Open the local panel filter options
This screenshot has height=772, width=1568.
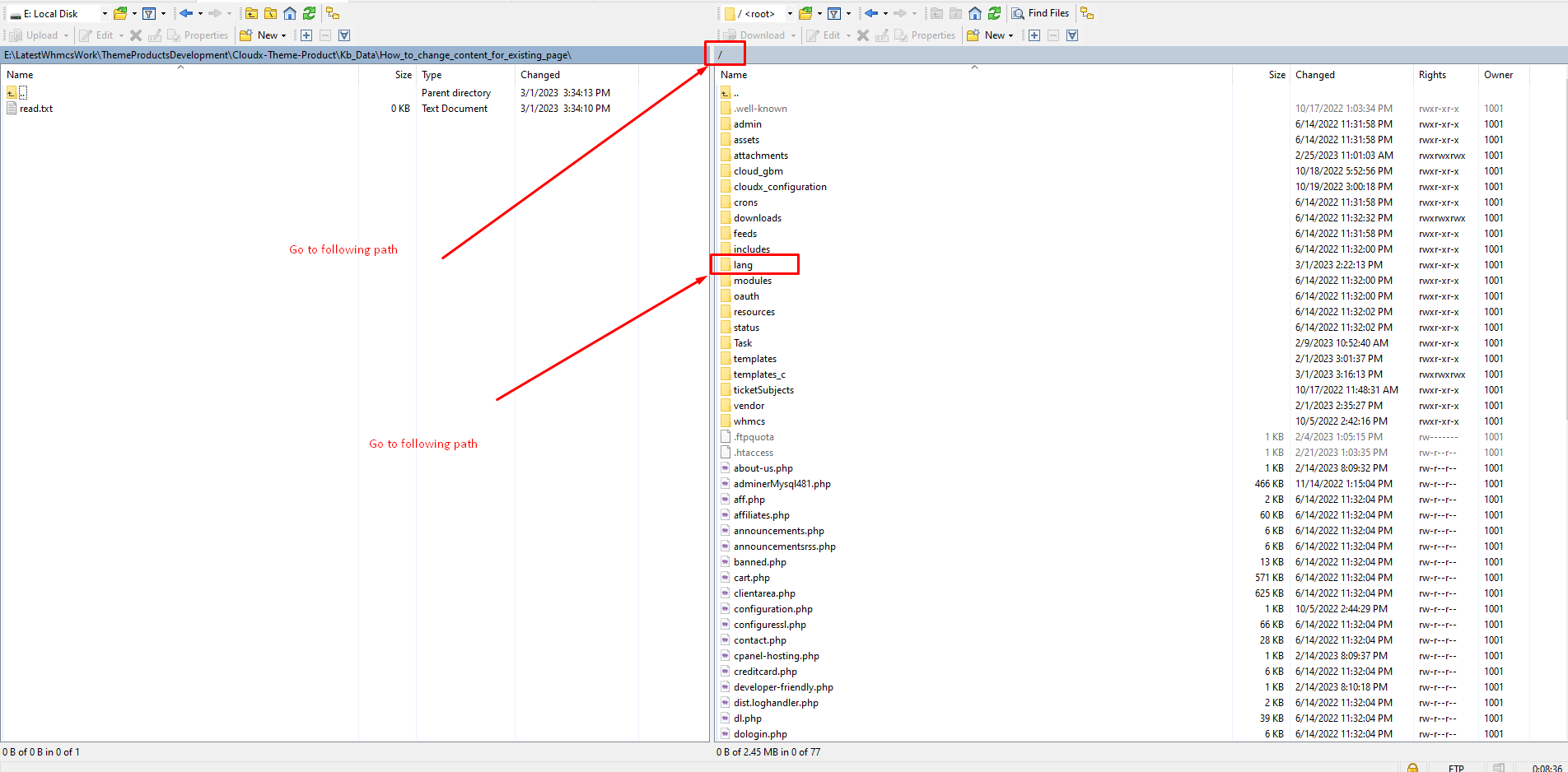coord(149,13)
